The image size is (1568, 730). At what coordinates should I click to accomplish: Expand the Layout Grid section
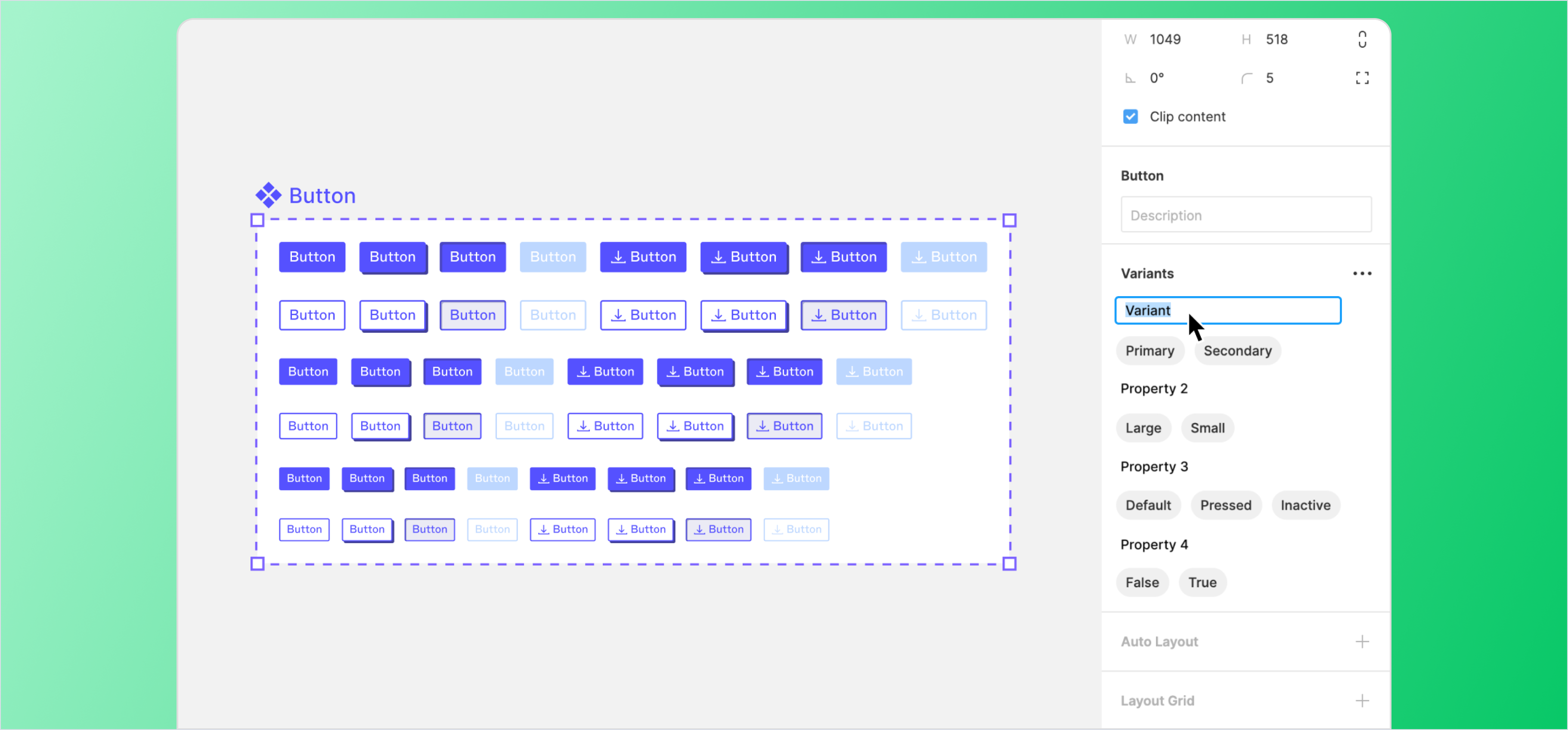tap(1157, 700)
